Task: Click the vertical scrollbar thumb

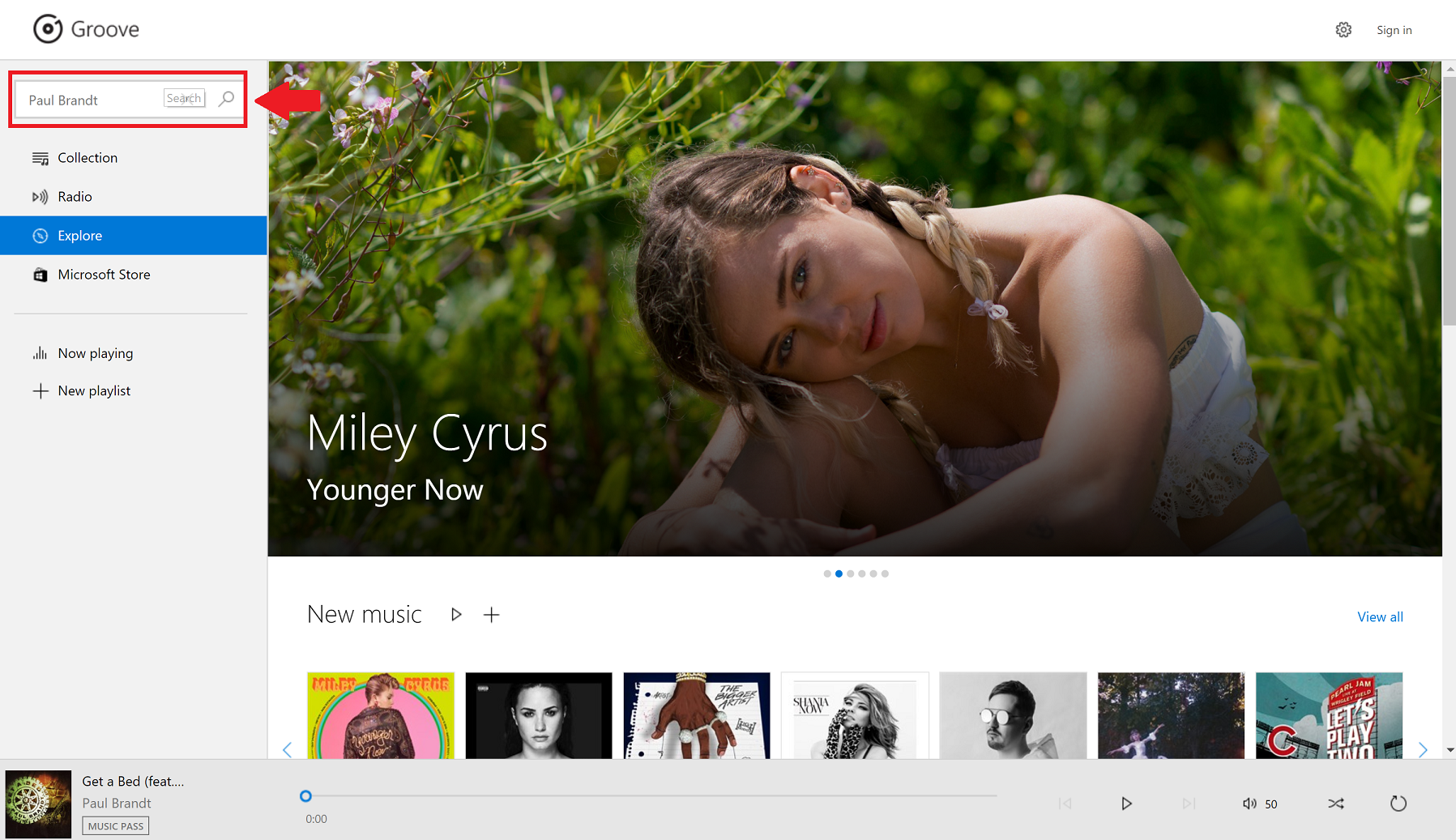Action: [1450, 202]
